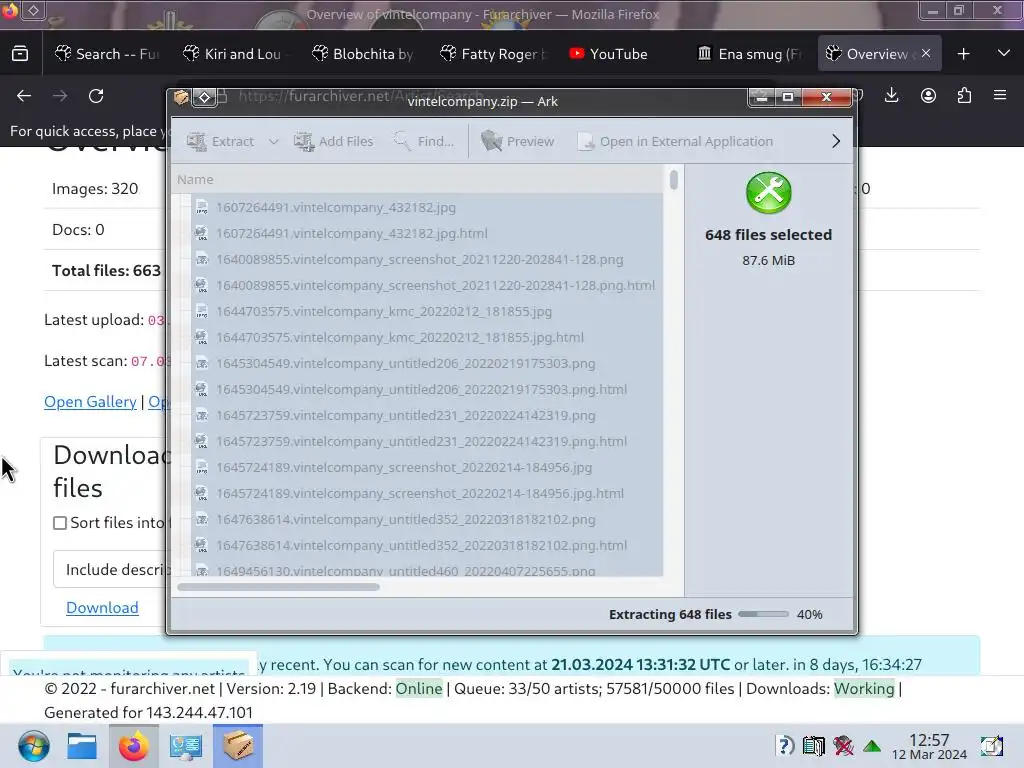
Task: Click the show desktop tray icon
Action: (992, 745)
